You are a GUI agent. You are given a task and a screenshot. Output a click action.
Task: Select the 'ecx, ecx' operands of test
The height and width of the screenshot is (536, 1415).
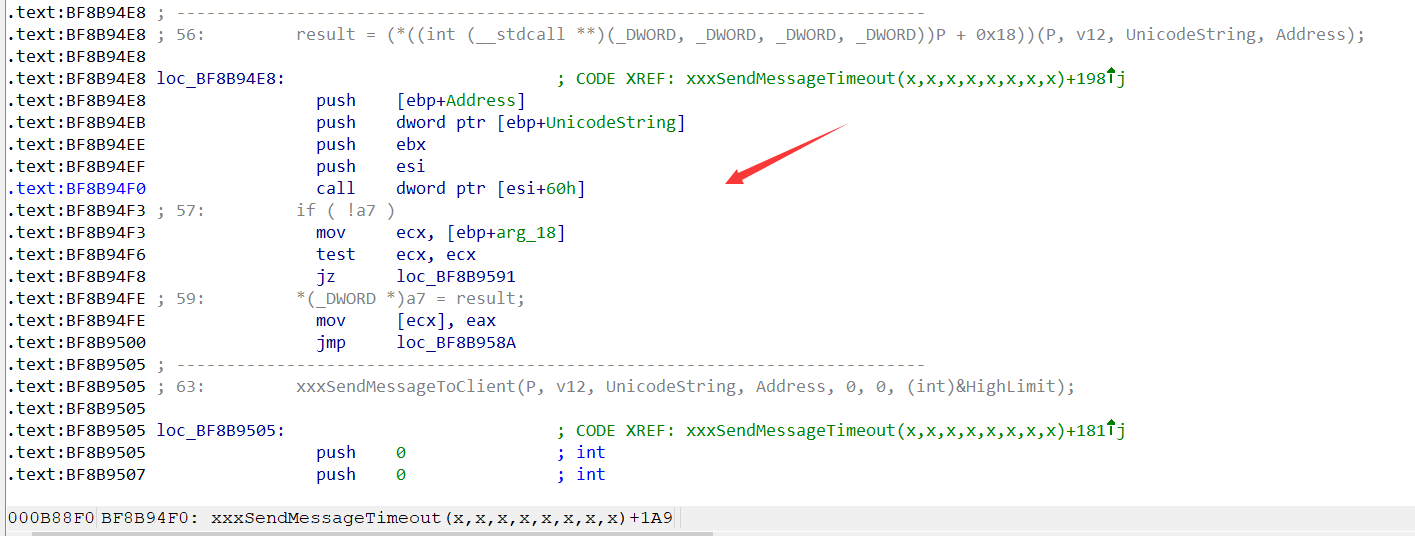[x=436, y=254]
